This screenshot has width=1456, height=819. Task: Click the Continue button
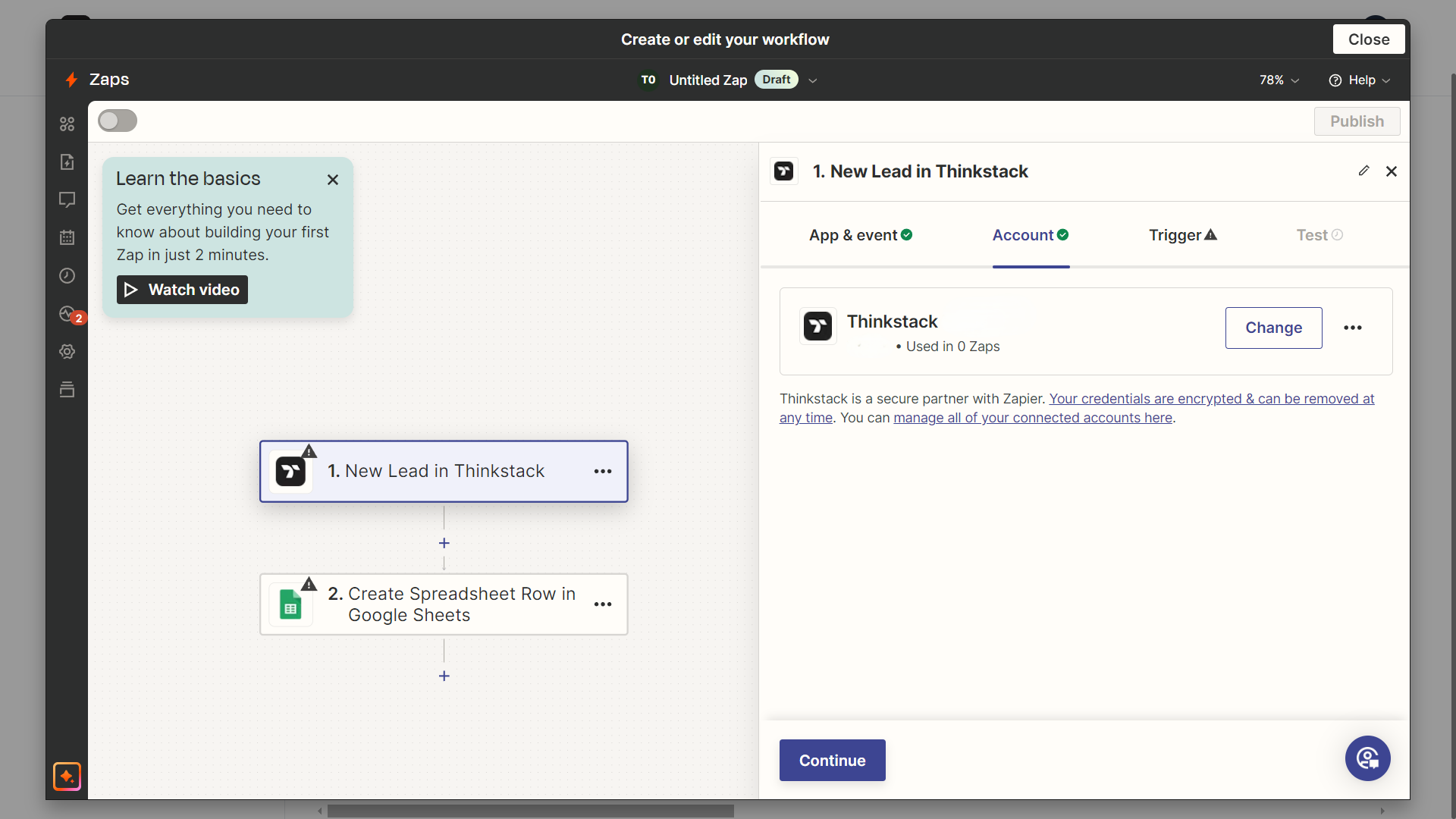pos(832,760)
